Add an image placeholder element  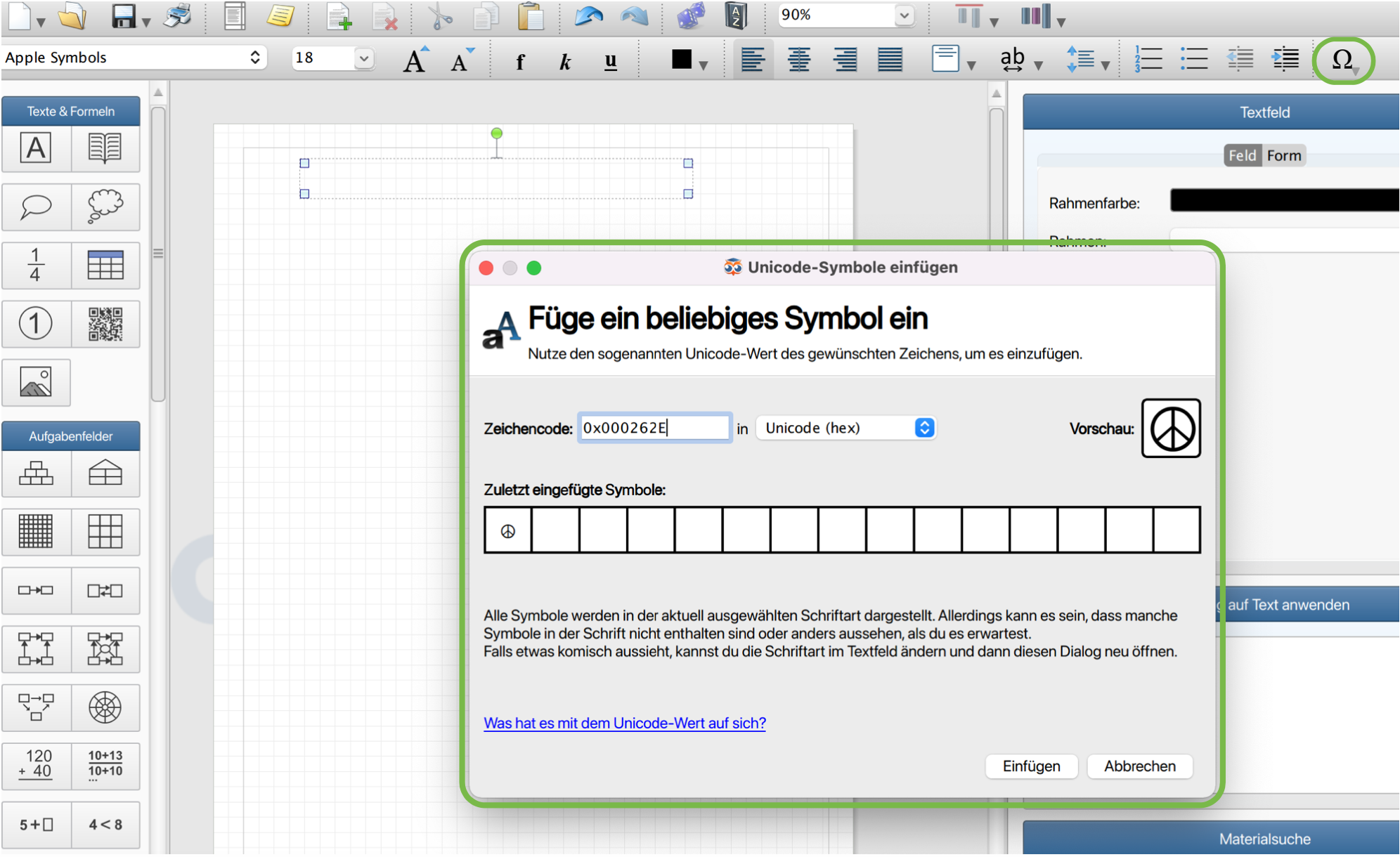(36, 383)
